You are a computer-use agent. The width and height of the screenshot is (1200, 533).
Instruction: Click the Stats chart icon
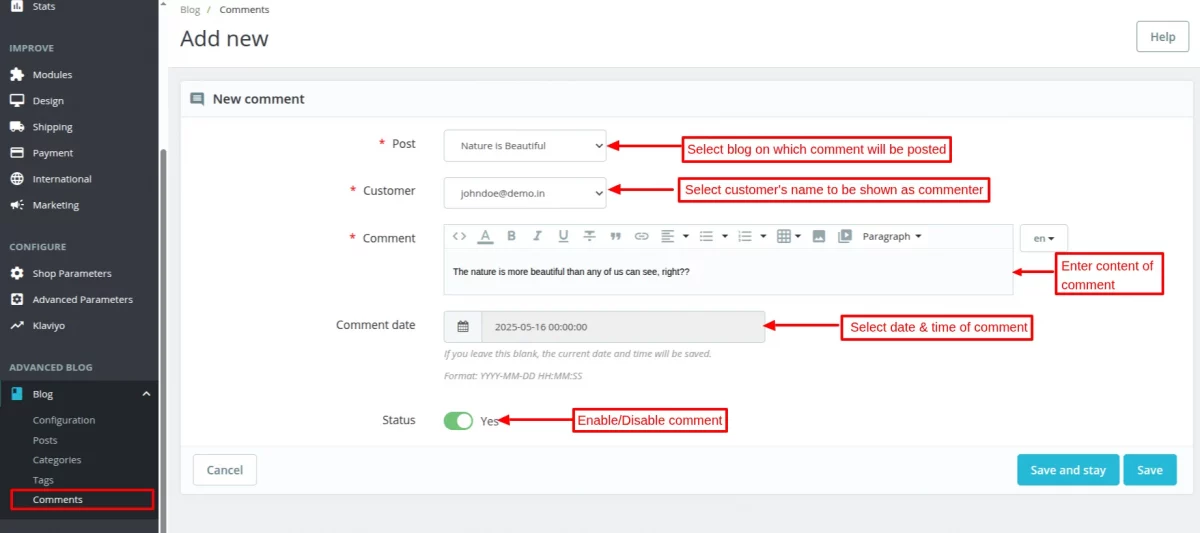17,6
